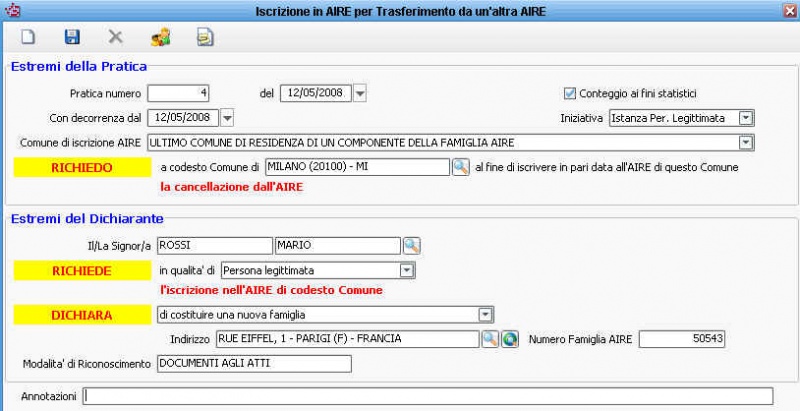Click the Pratica numero field

178,93
